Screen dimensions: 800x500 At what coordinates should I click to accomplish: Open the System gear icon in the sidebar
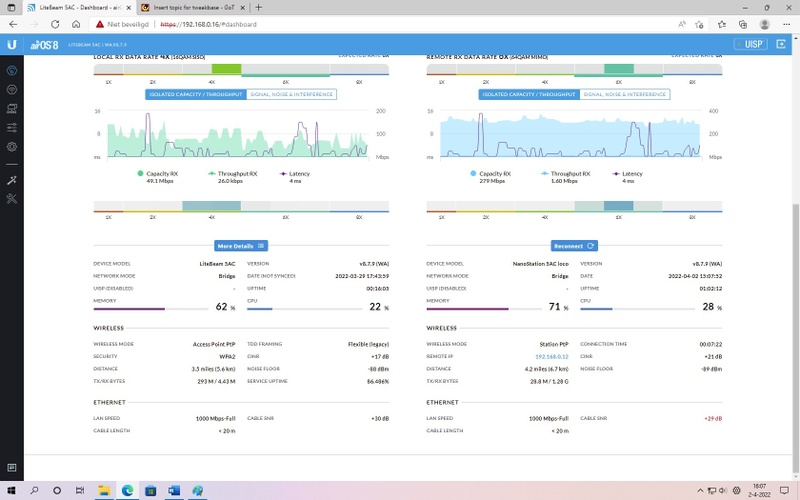click(12, 147)
